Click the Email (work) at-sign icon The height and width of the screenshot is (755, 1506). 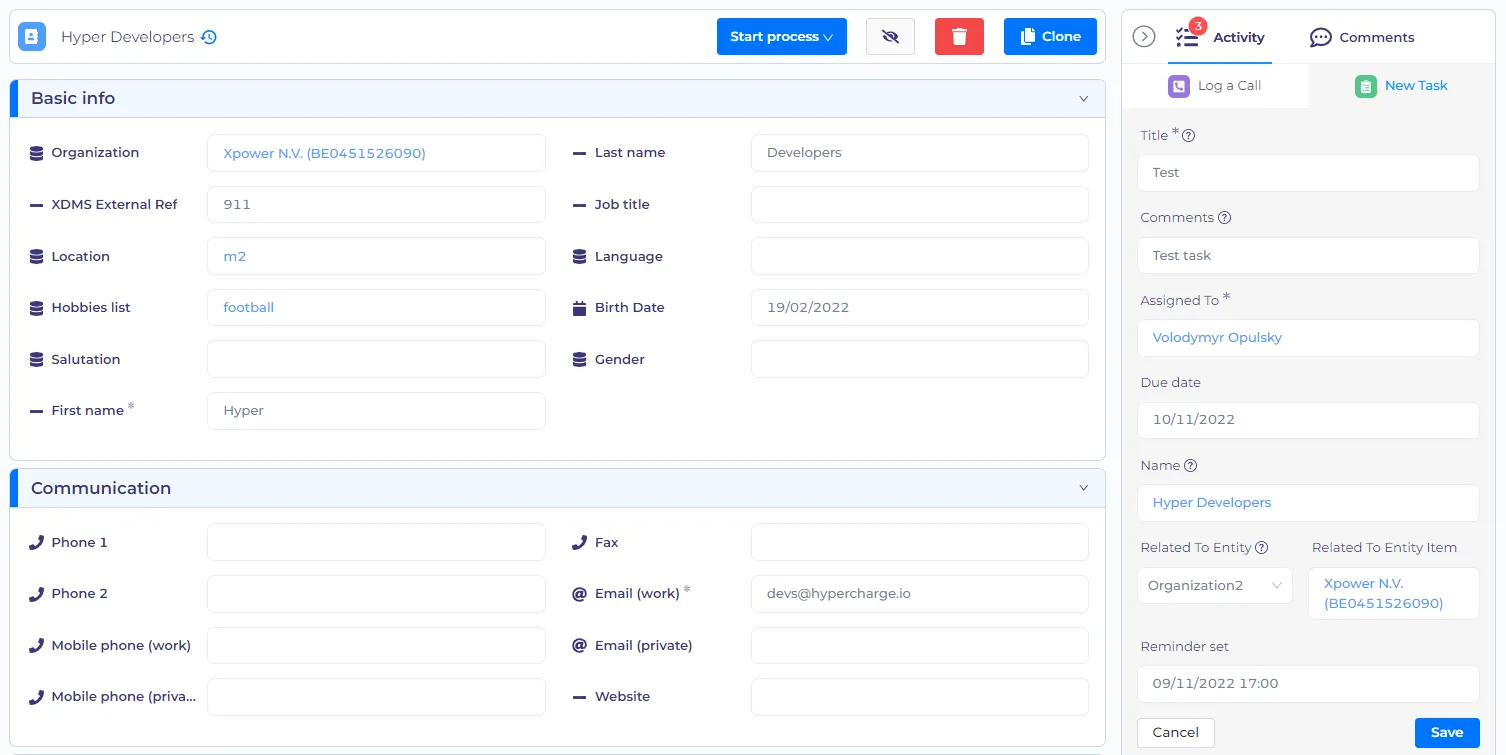pyautogui.click(x=579, y=594)
